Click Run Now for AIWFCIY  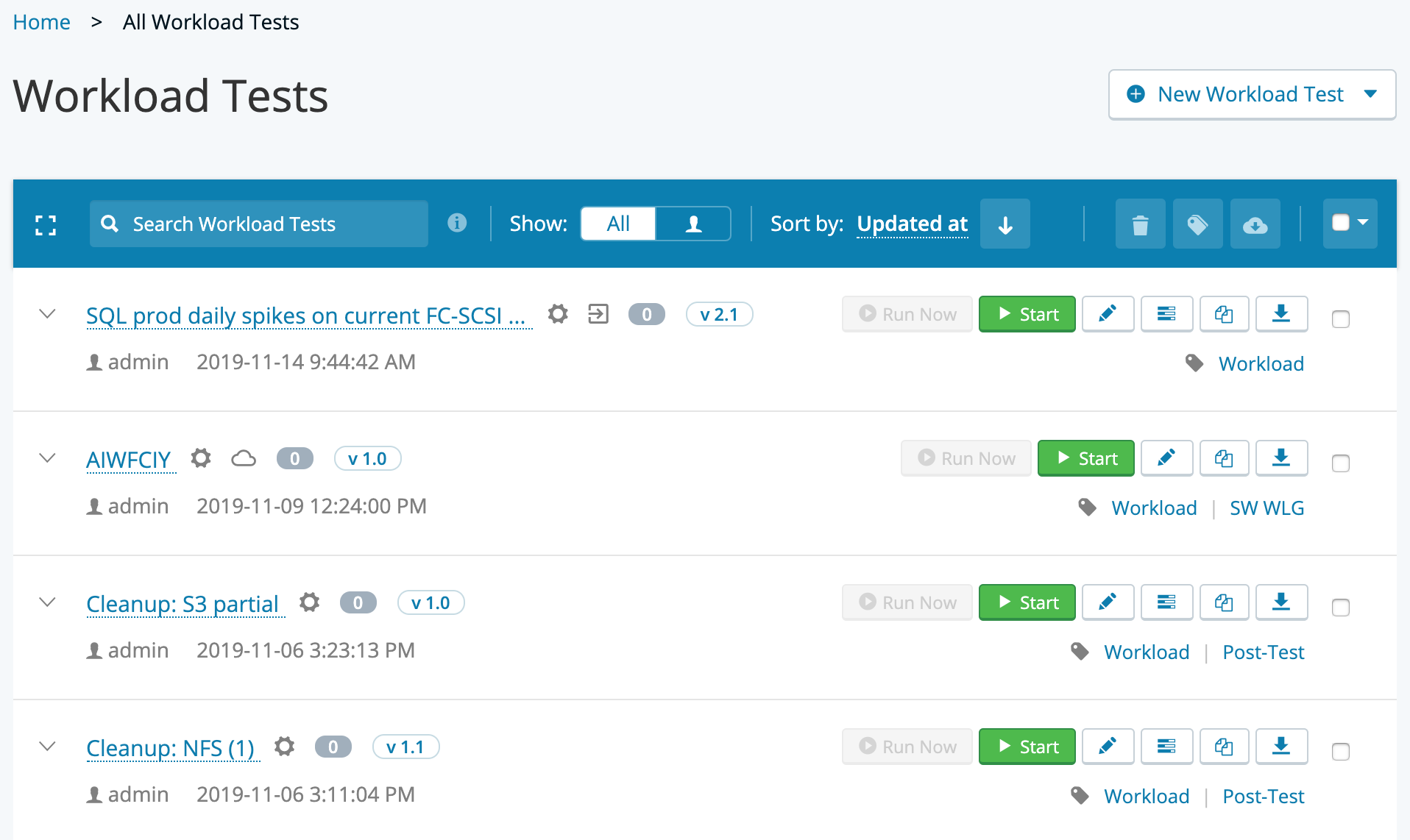coord(966,458)
